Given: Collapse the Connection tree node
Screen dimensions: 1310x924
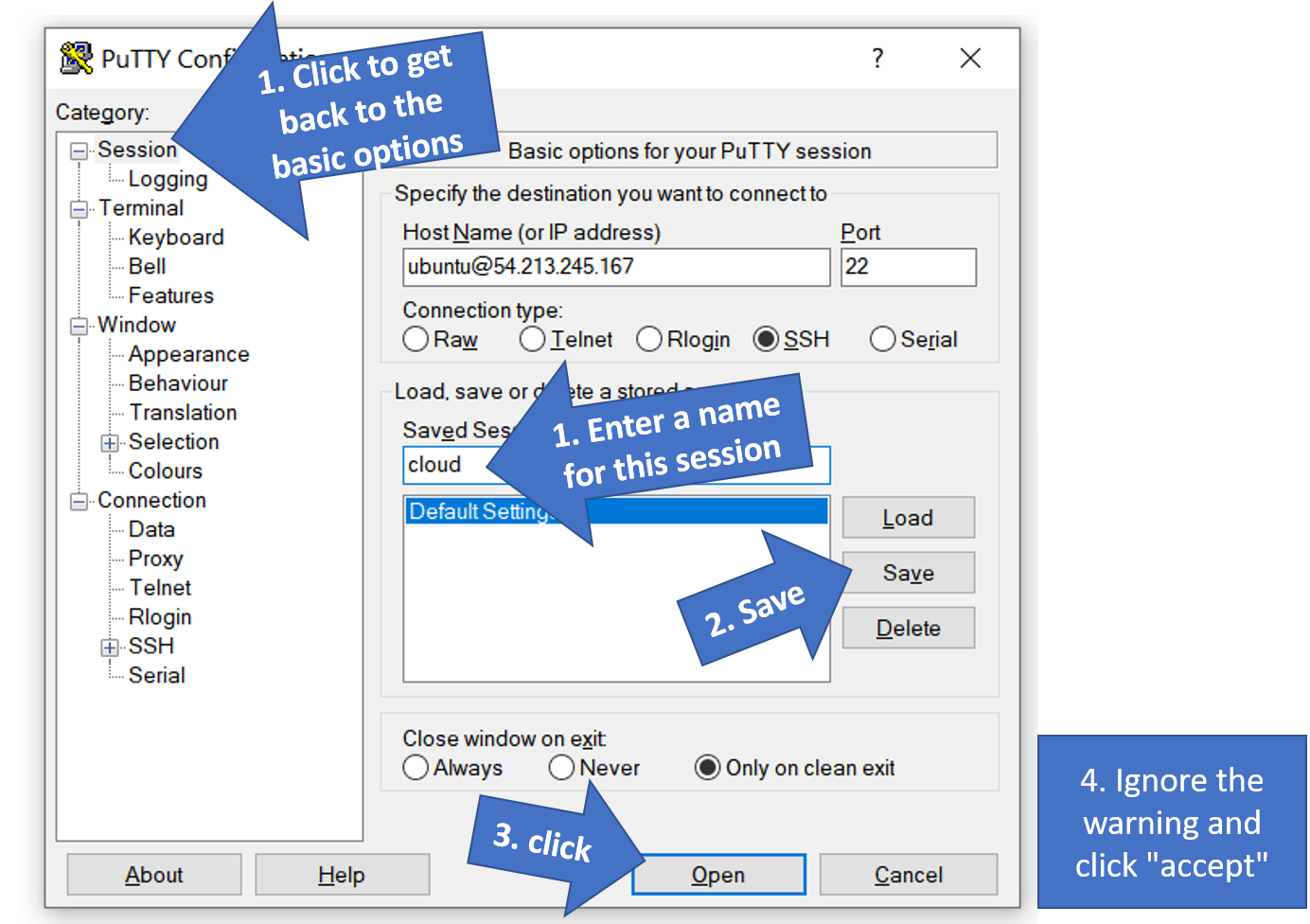Looking at the screenshot, I should [80, 502].
